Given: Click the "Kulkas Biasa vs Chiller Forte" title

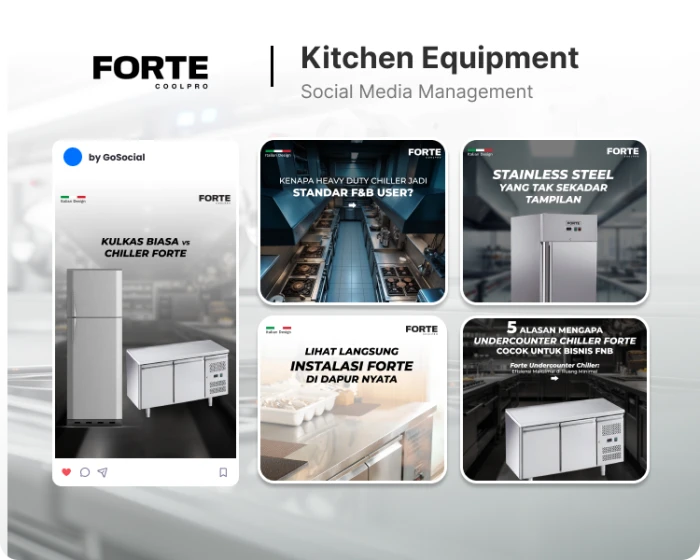Looking at the screenshot, I should pos(146,247).
